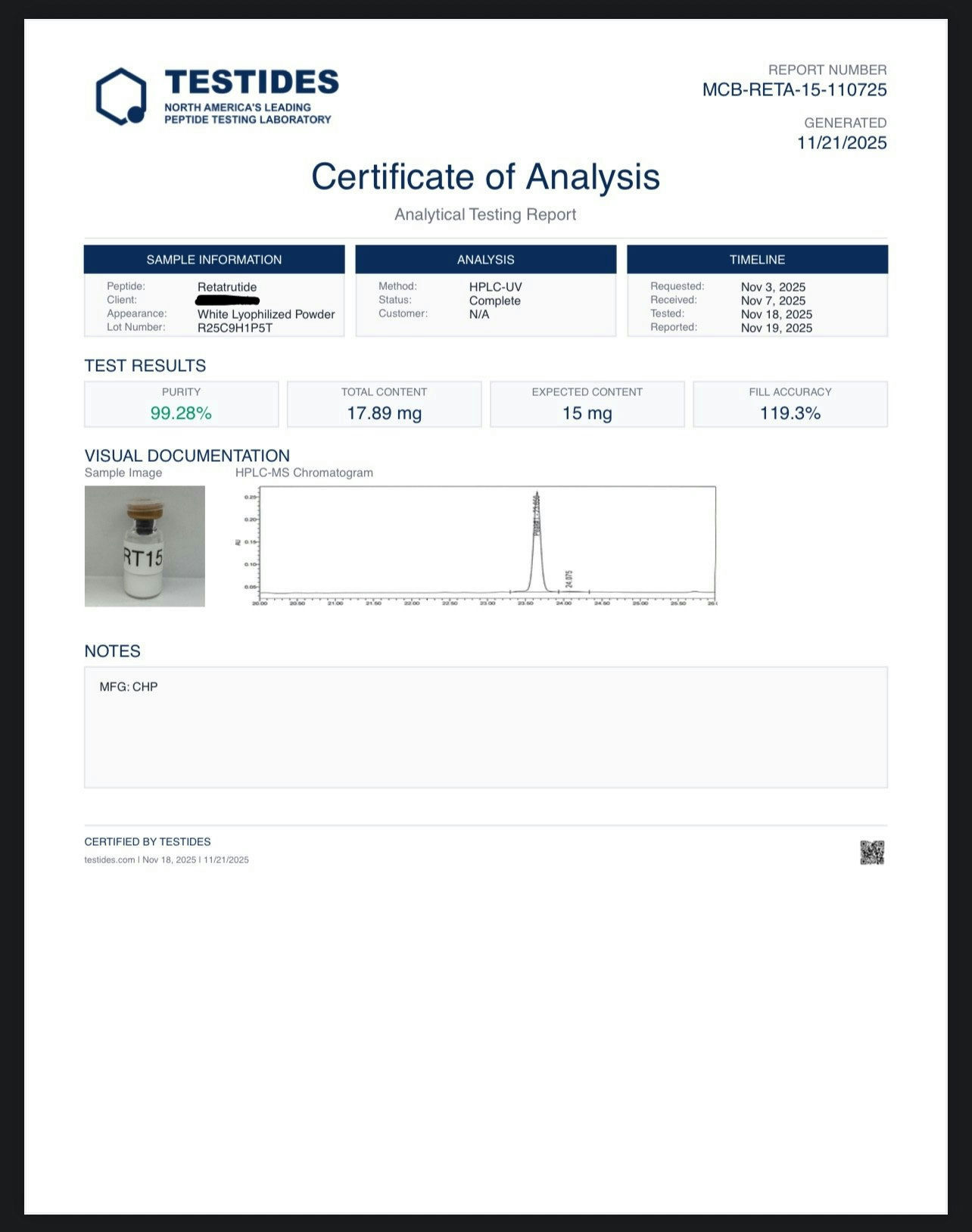Screen dimensions: 972x1232
Task: Click the TEST RESULTS heading
Action: coord(145,366)
